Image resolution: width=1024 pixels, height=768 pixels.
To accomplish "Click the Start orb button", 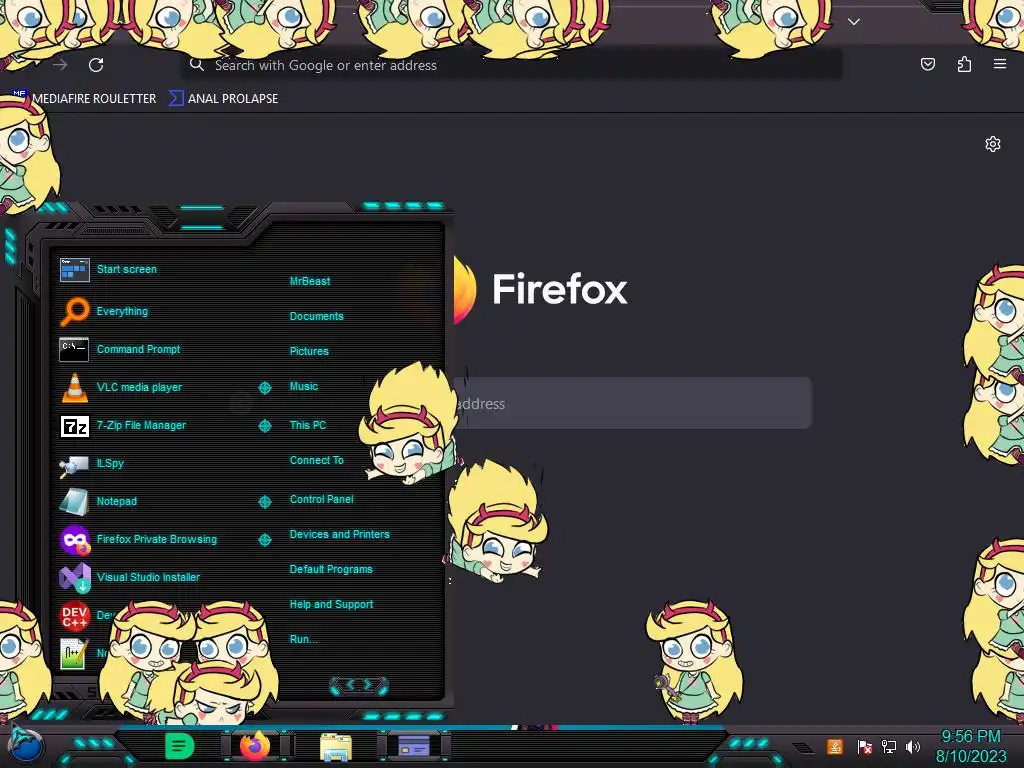I will 26,745.
